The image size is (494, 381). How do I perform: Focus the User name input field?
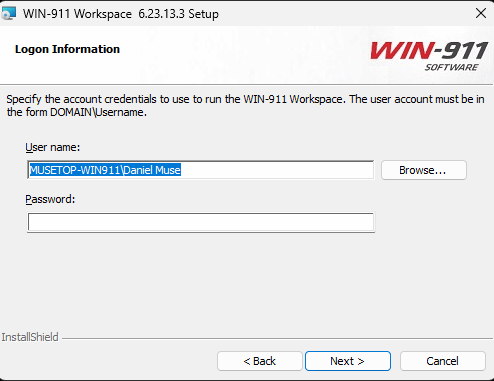click(201, 170)
